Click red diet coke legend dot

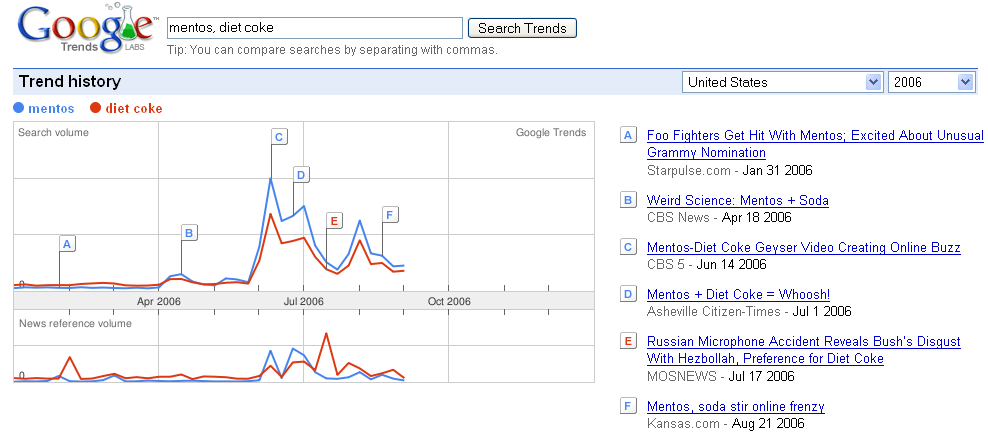pyautogui.click(x=96, y=108)
